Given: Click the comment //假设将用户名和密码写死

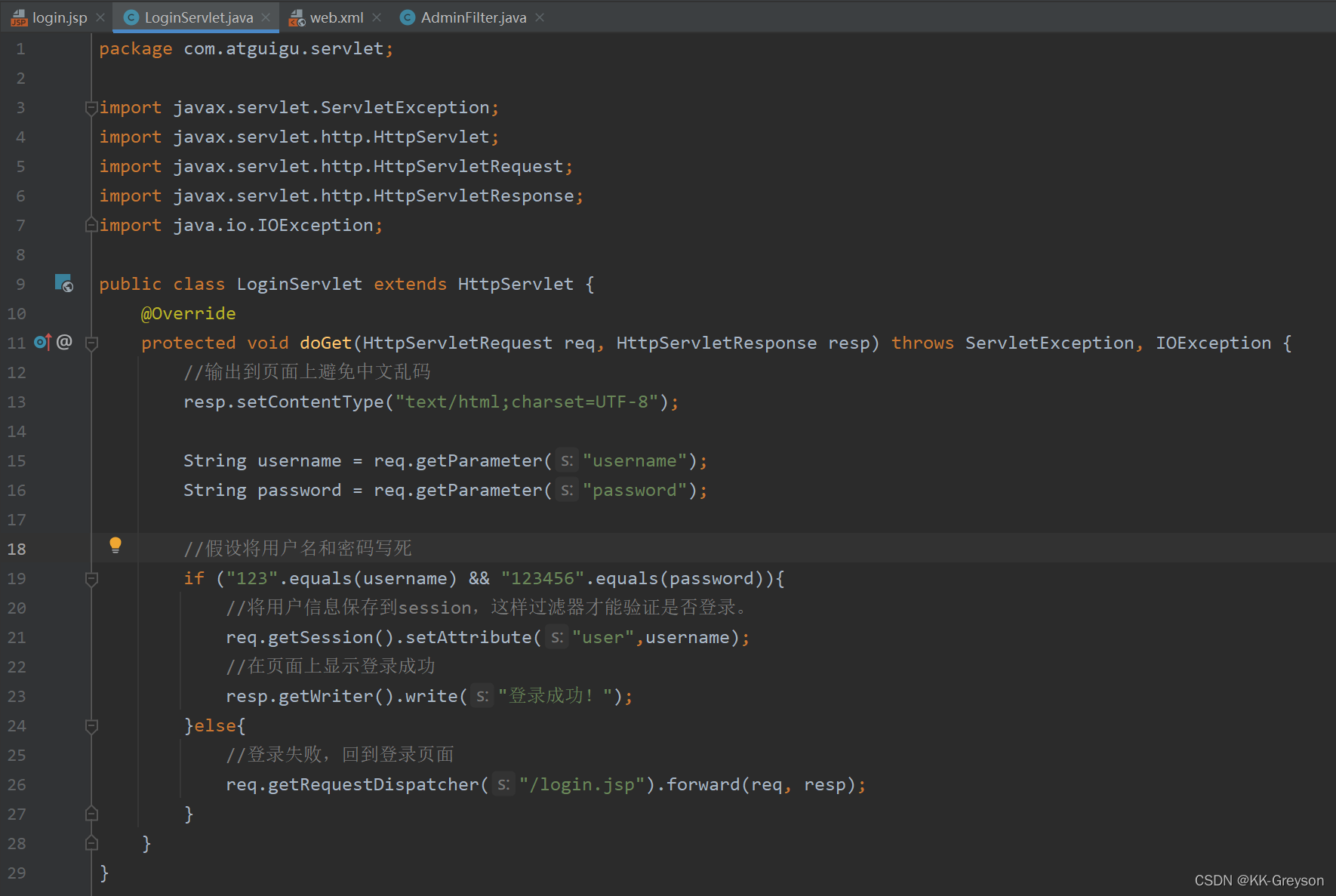Looking at the screenshot, I should 297,548.
